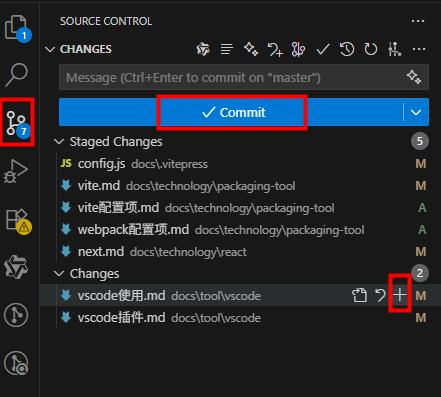Image resolution: width=441 pixels, height=397 pixels.
Task: Click the refresh icon in Changes toolbar
Action: coord(371,49)
